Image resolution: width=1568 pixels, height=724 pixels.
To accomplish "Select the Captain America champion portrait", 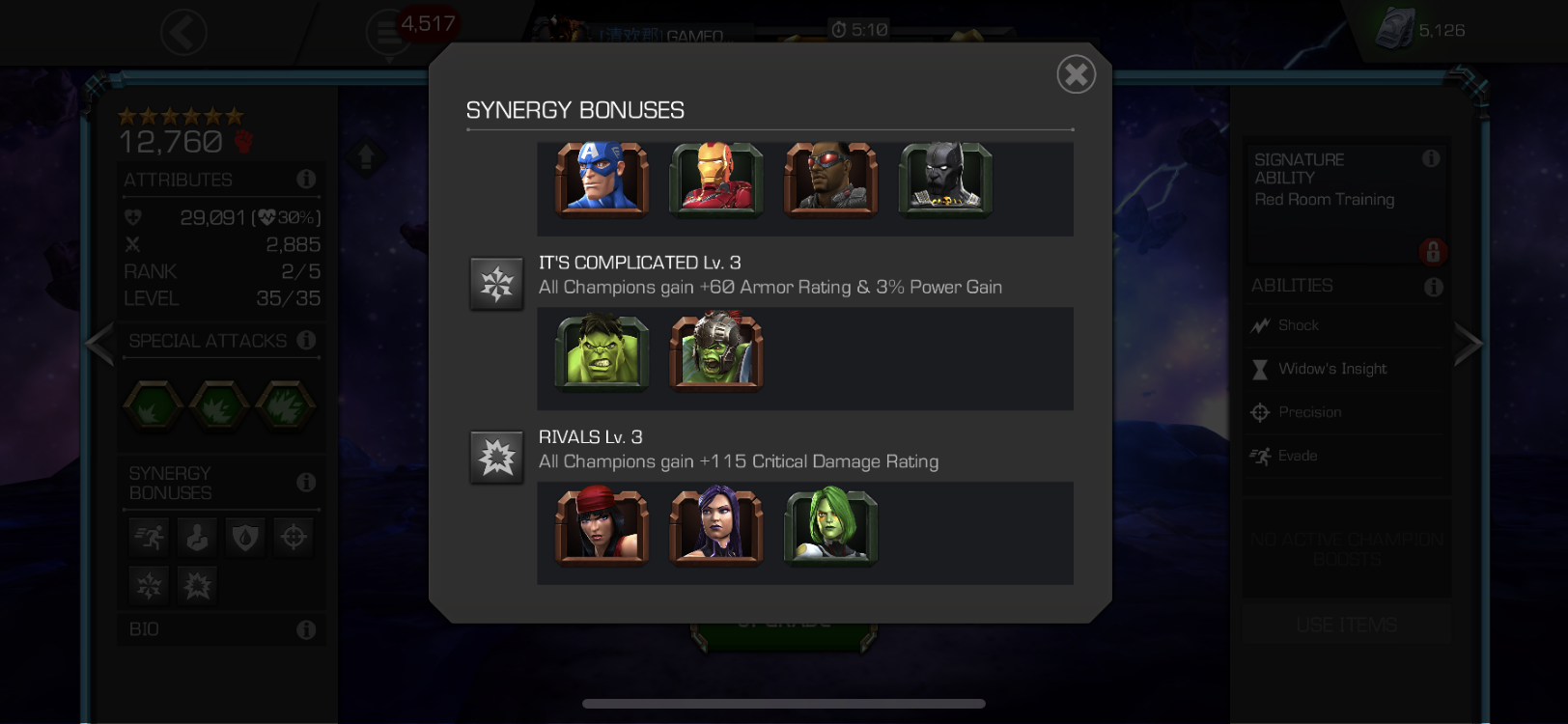I will coord(602,179).
